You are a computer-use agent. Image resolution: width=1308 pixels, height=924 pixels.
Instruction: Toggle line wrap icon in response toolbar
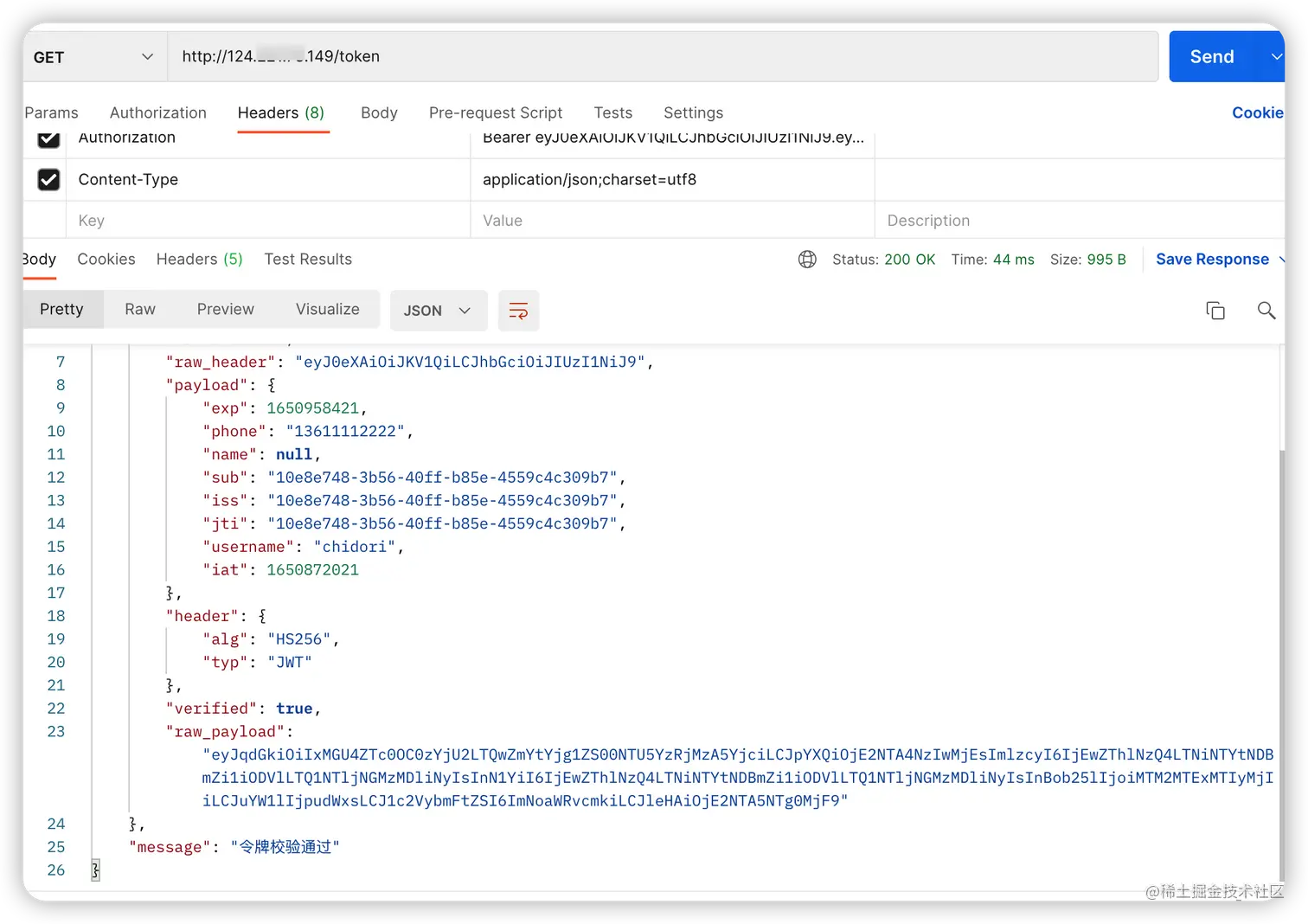pos(518,311)
